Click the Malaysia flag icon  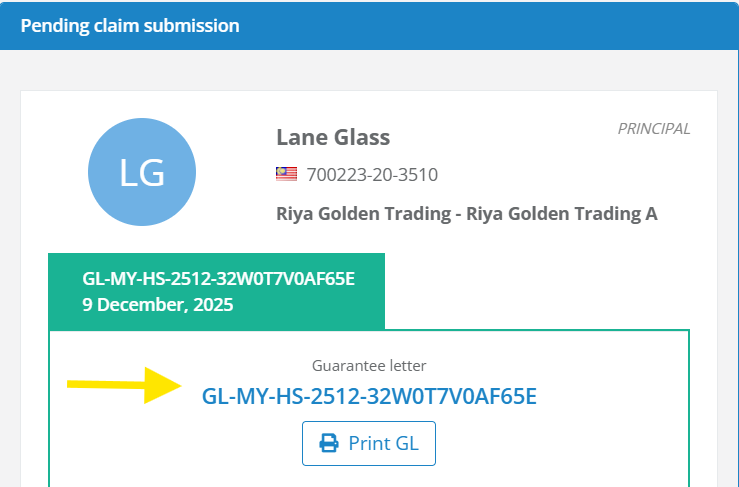(286, 174)
